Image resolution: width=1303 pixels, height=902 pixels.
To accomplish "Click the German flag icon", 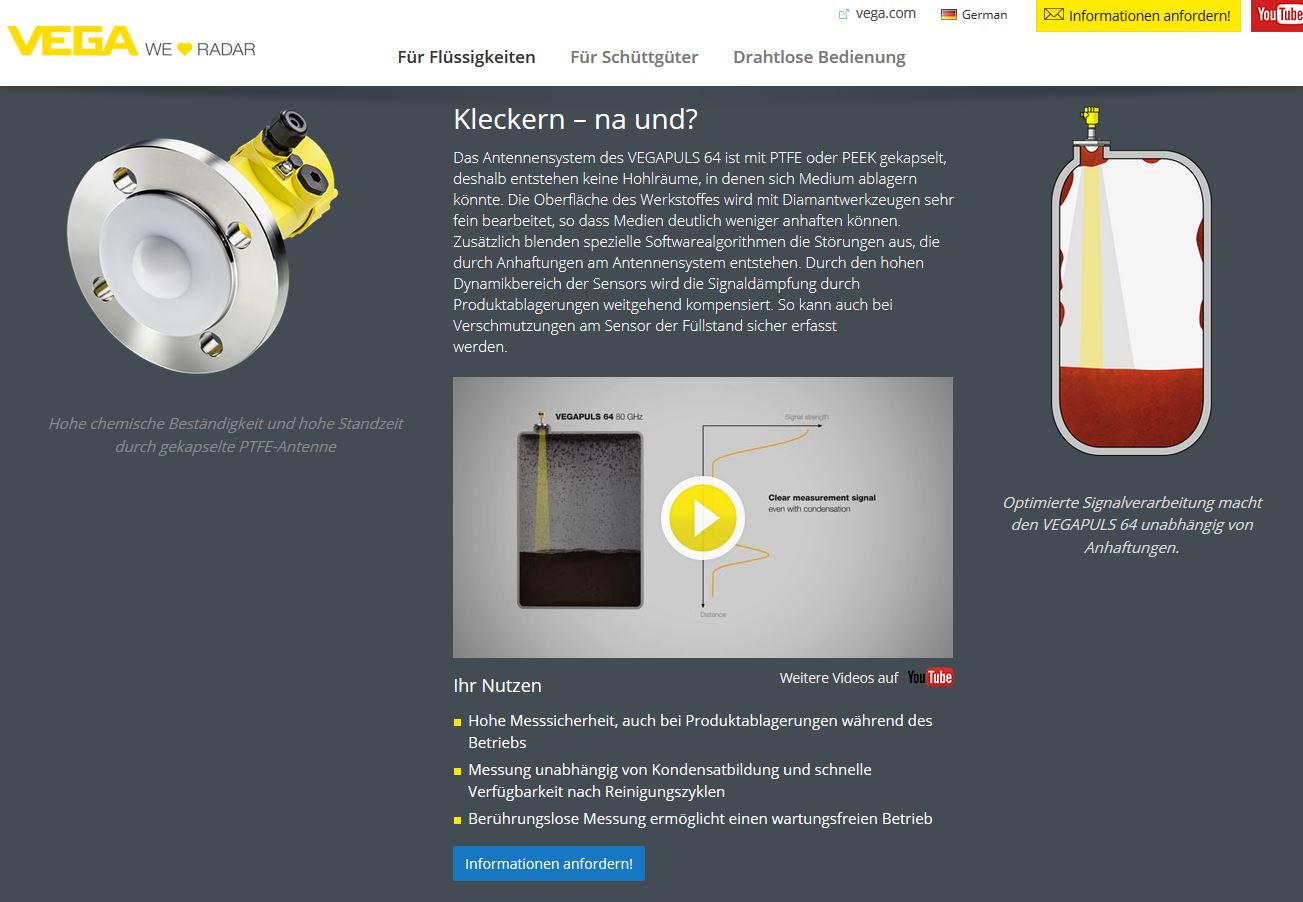I will pos(949,15).
